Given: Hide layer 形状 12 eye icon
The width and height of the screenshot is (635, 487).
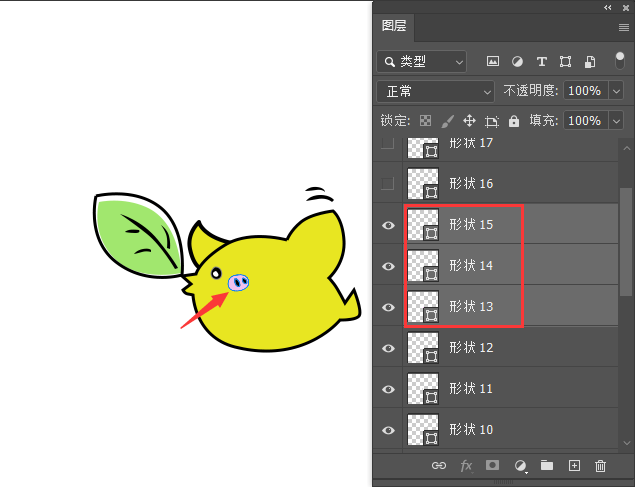Looking at the screenshot, I should coord(388,348).
